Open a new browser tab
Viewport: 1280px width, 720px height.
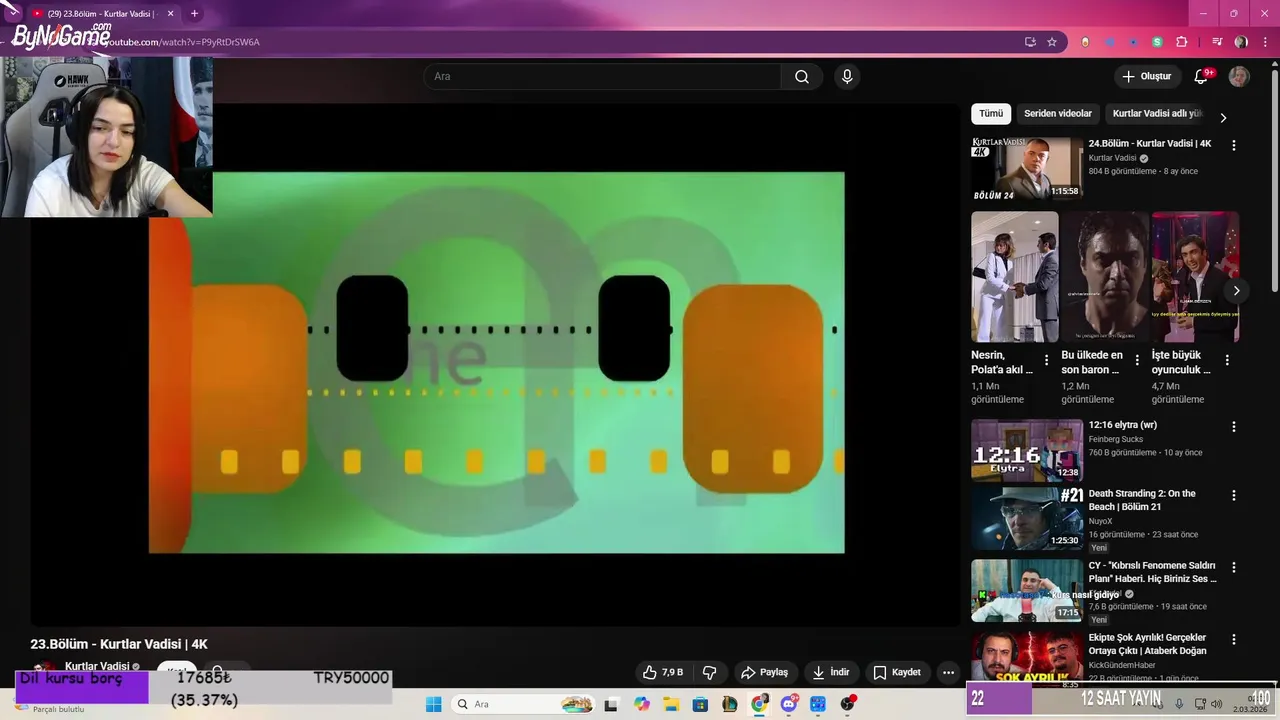tap(194, 14)
